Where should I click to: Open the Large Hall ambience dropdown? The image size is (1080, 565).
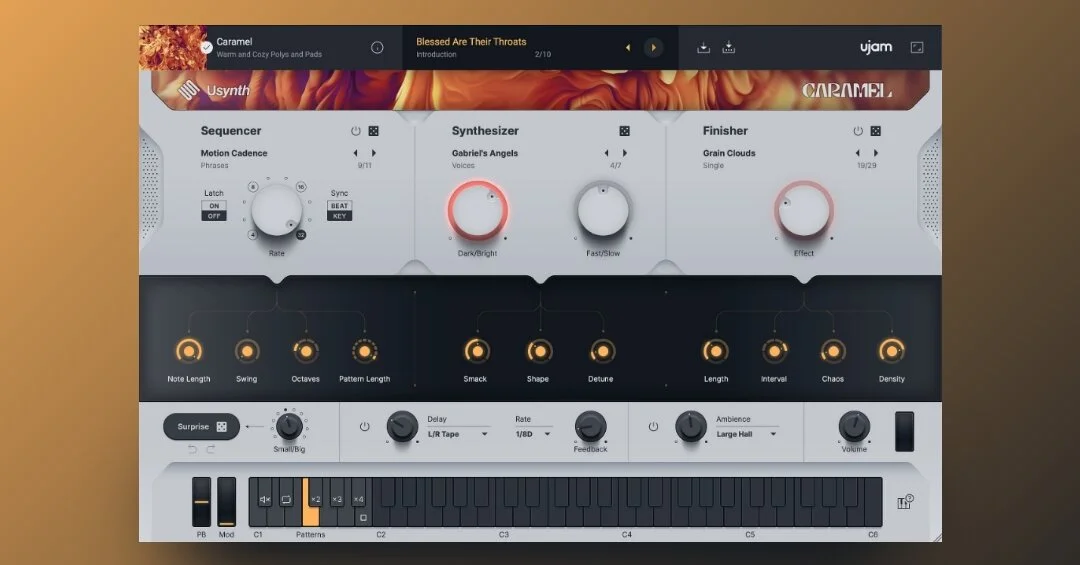coord(747,434)
